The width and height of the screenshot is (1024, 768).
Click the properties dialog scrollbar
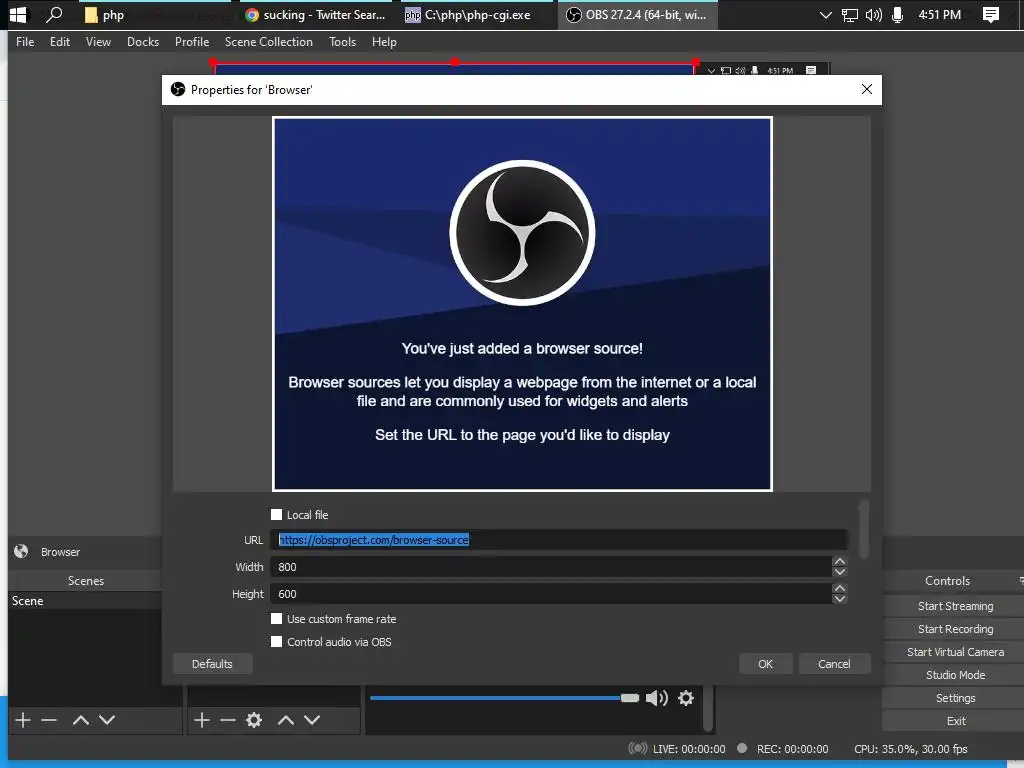pos(864,530)
